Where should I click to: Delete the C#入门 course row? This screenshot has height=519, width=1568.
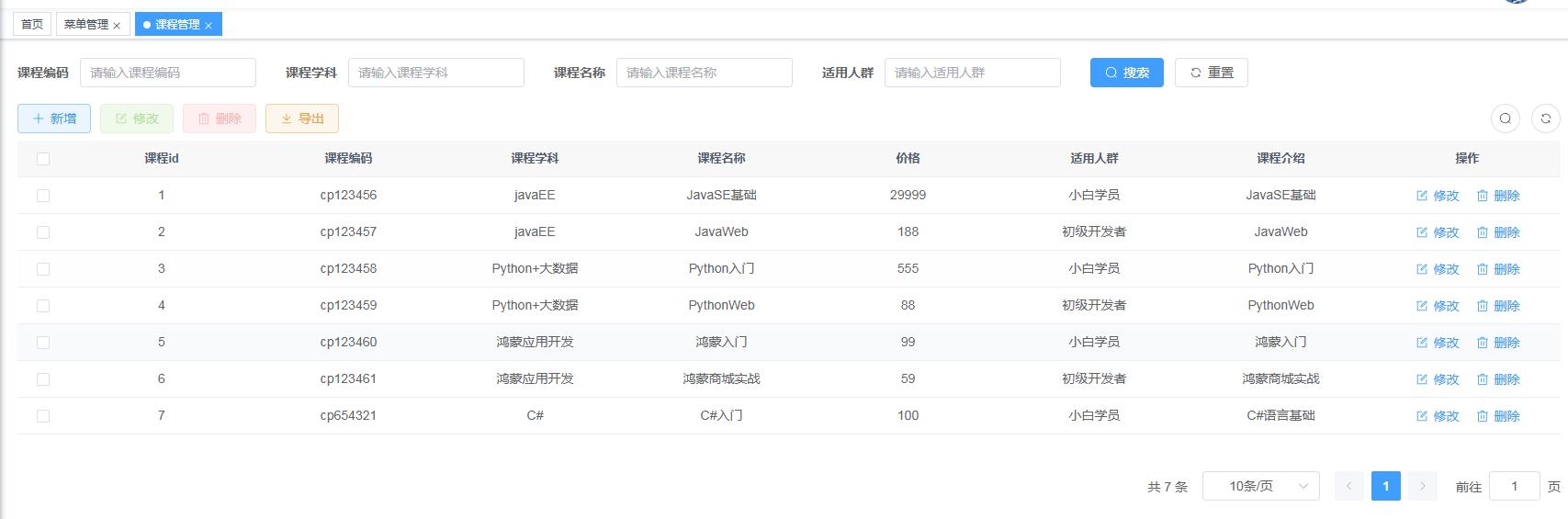[x=1498, y=416]
